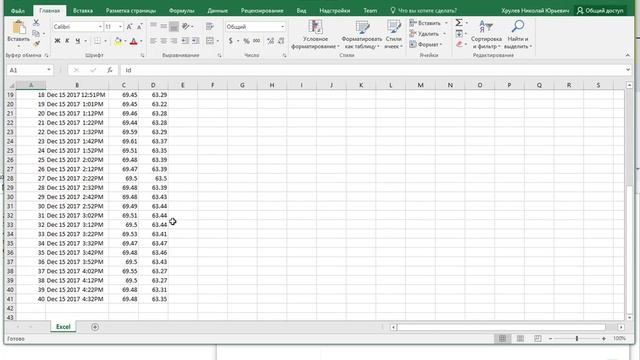Click the Fill Color bucket icon
Image resolution: width=640 pixels, height=360 pixels.
[118, 41]
